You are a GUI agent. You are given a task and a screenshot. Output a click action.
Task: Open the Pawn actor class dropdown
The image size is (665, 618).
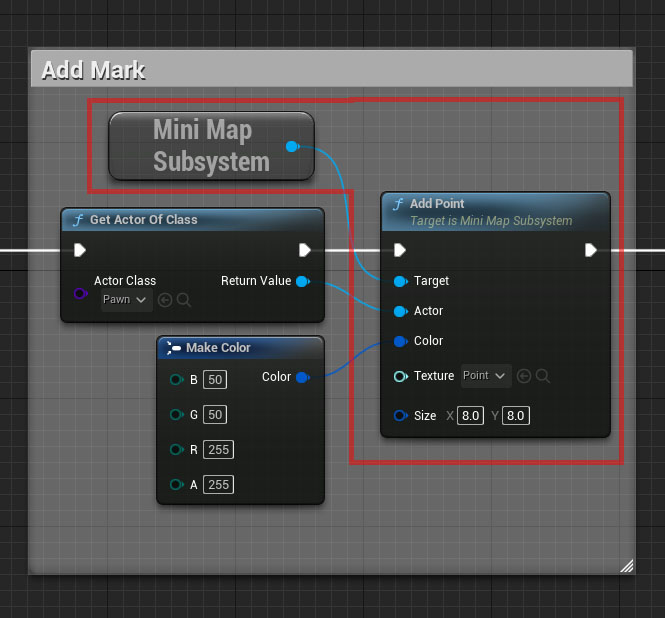tap(126, 300)
